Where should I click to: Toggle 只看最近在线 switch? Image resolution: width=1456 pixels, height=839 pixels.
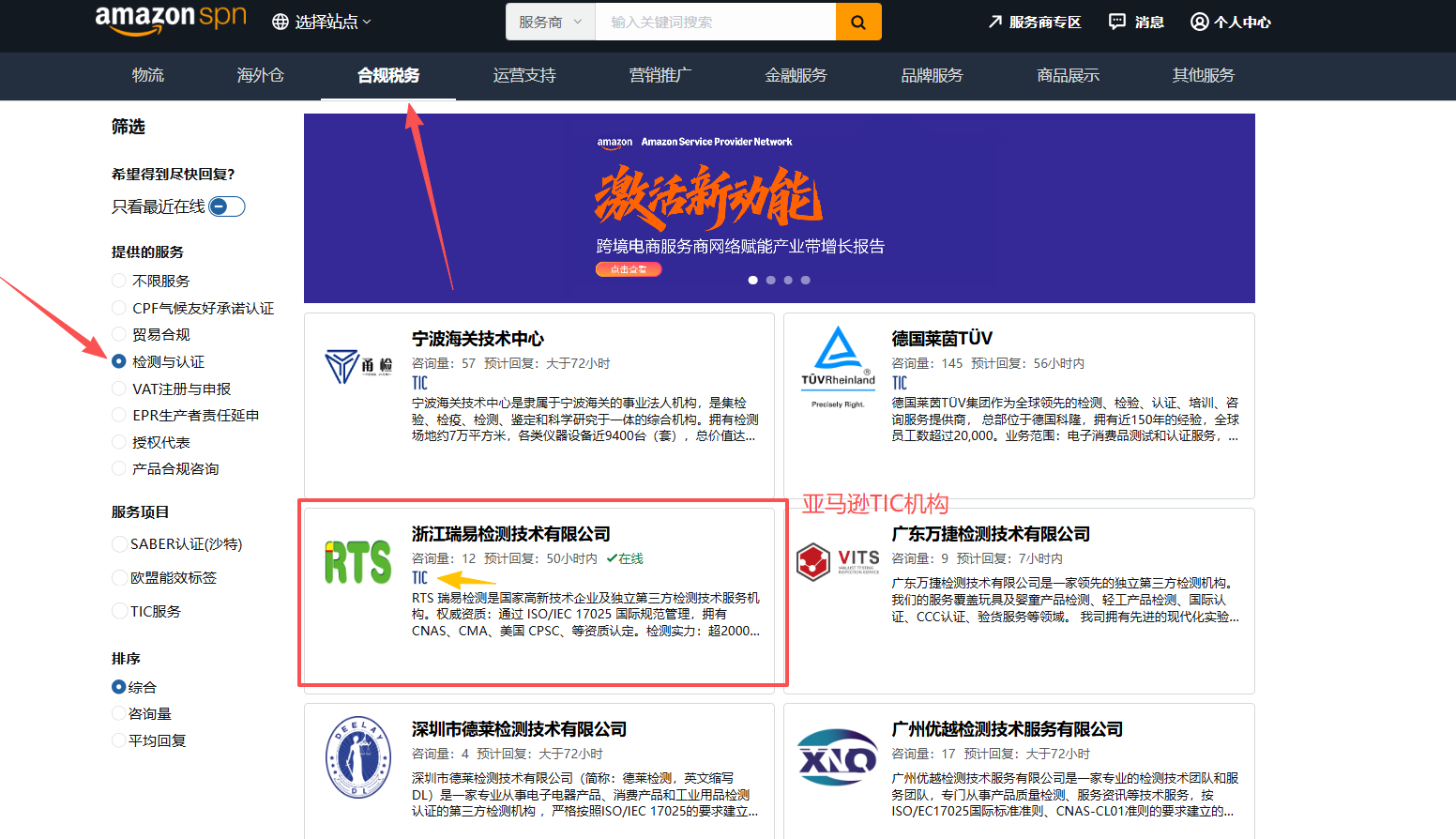[226, 206]
